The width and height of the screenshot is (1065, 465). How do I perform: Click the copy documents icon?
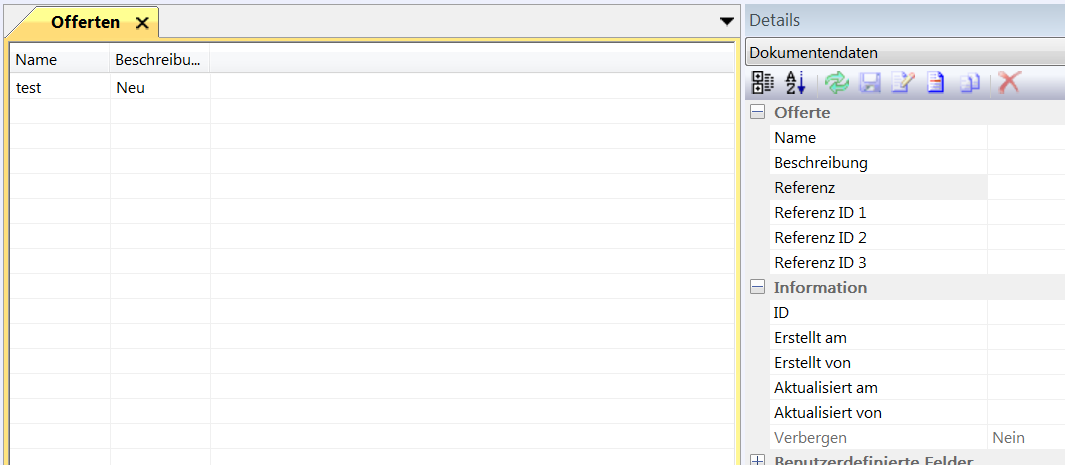[969, 84]
